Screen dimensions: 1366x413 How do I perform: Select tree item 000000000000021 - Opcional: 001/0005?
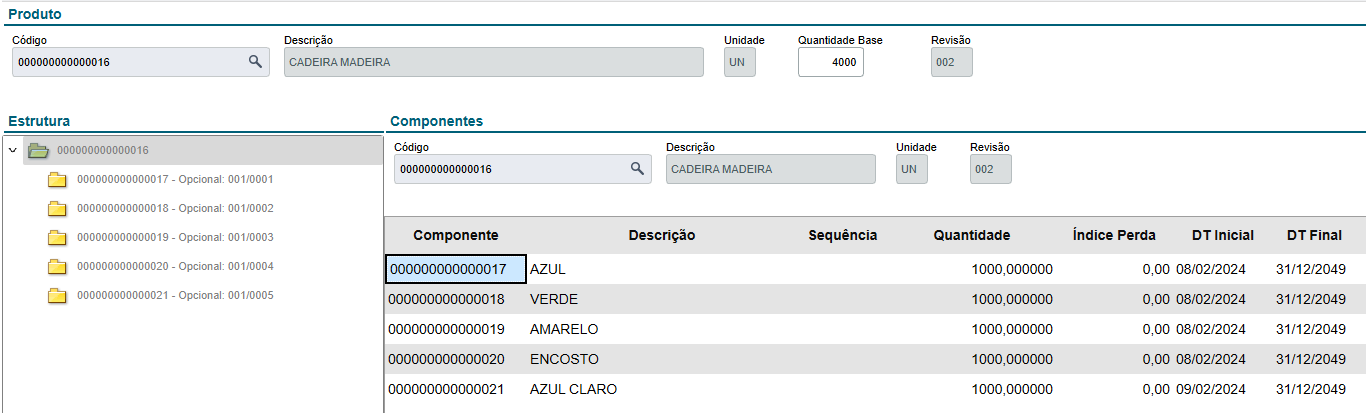[174, 296]
